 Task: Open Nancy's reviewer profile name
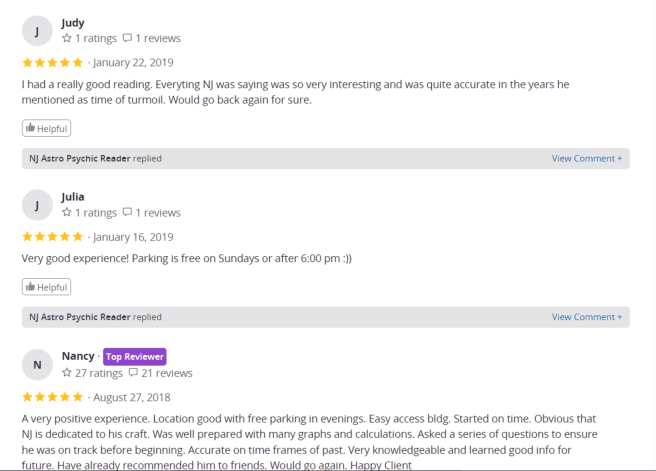78,356
